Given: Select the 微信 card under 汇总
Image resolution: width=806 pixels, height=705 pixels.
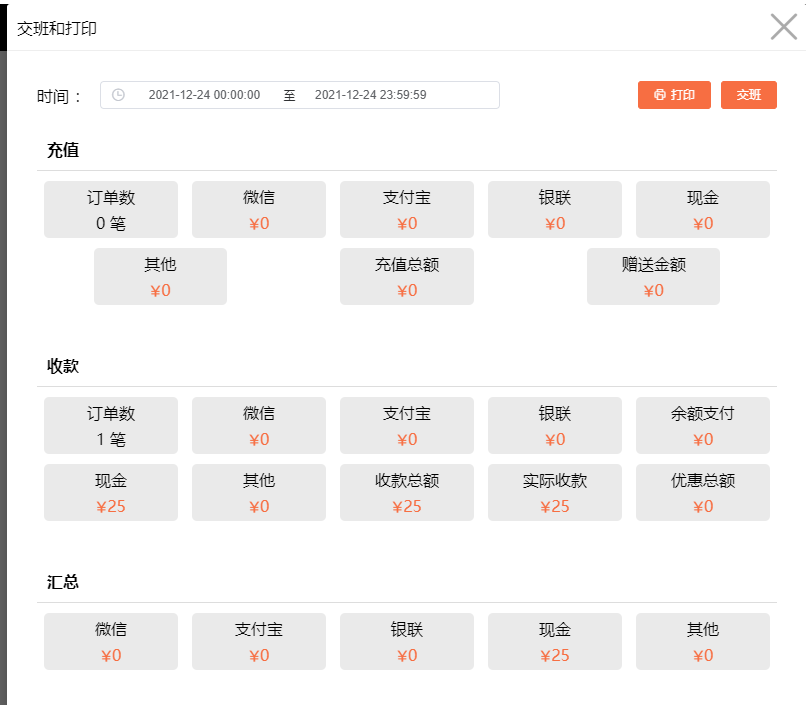Looking at the screenshot, I should [111, 641].
